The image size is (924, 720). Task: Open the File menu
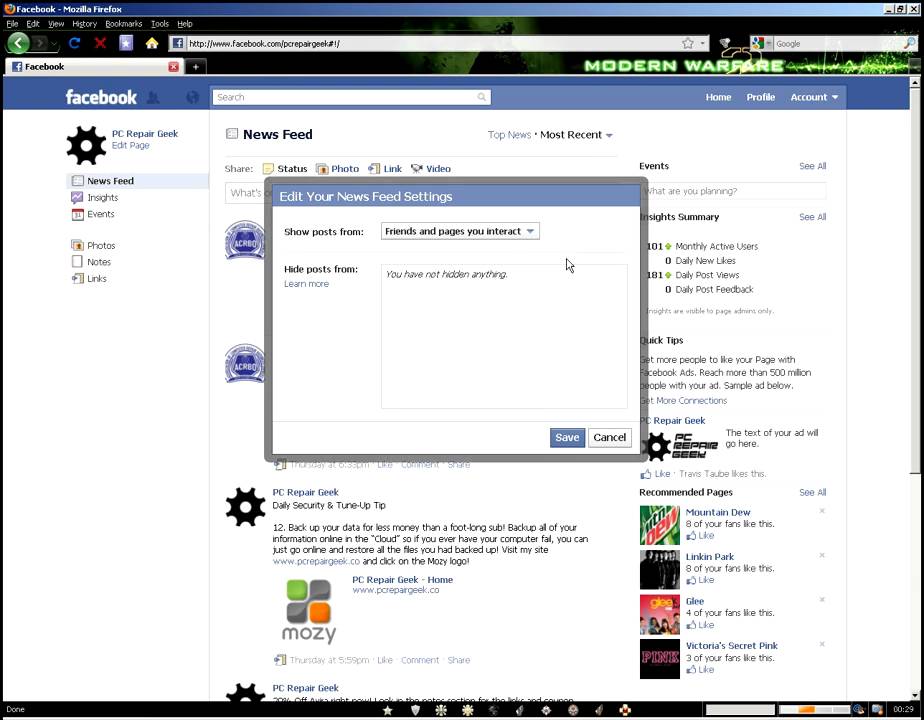click(12, 24)
